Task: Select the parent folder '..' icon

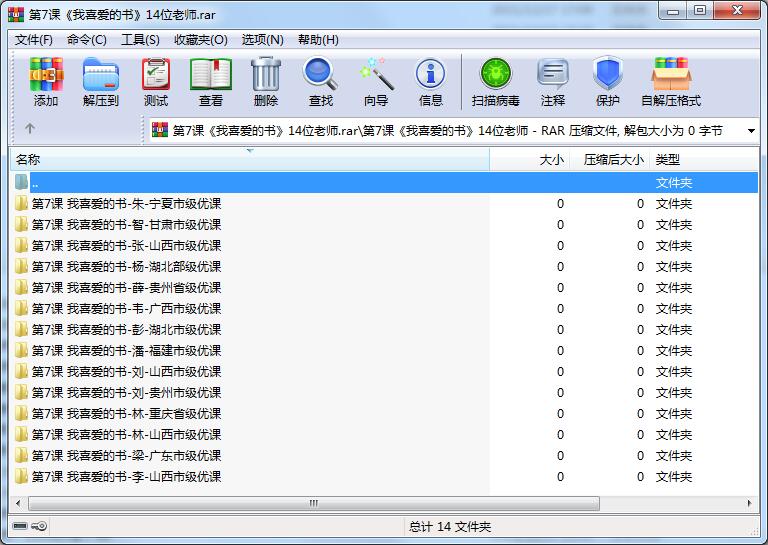Action: point(21,182)
